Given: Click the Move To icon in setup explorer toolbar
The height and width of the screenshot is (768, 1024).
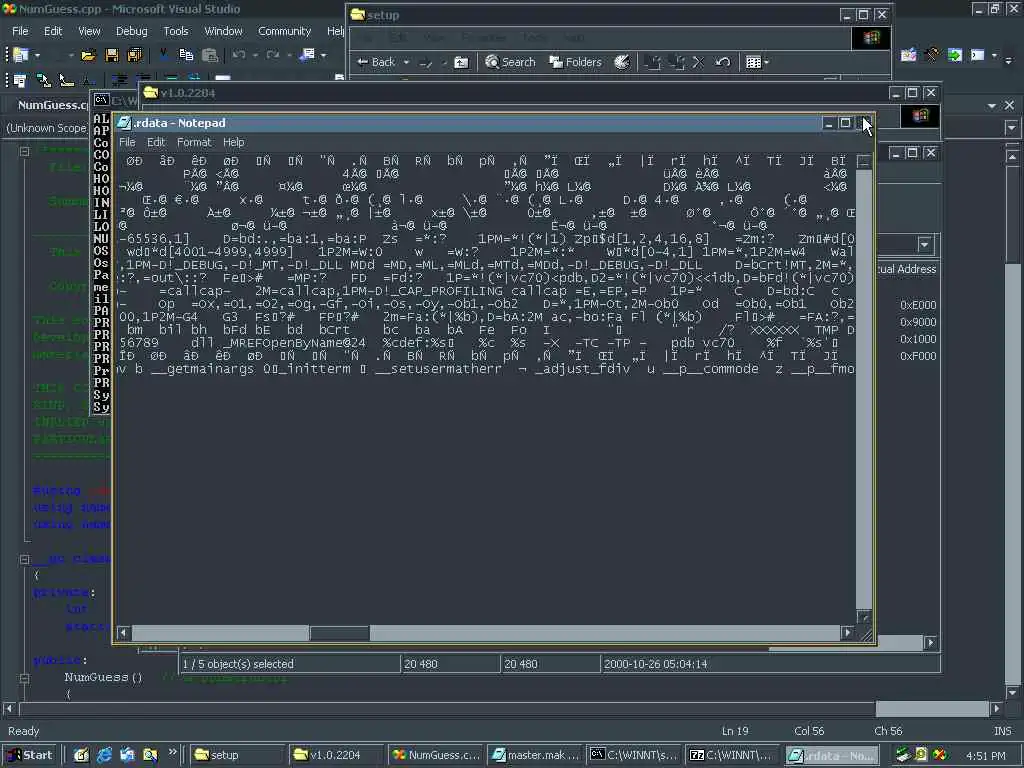Looking at the screenshot, I should point(652,62).
